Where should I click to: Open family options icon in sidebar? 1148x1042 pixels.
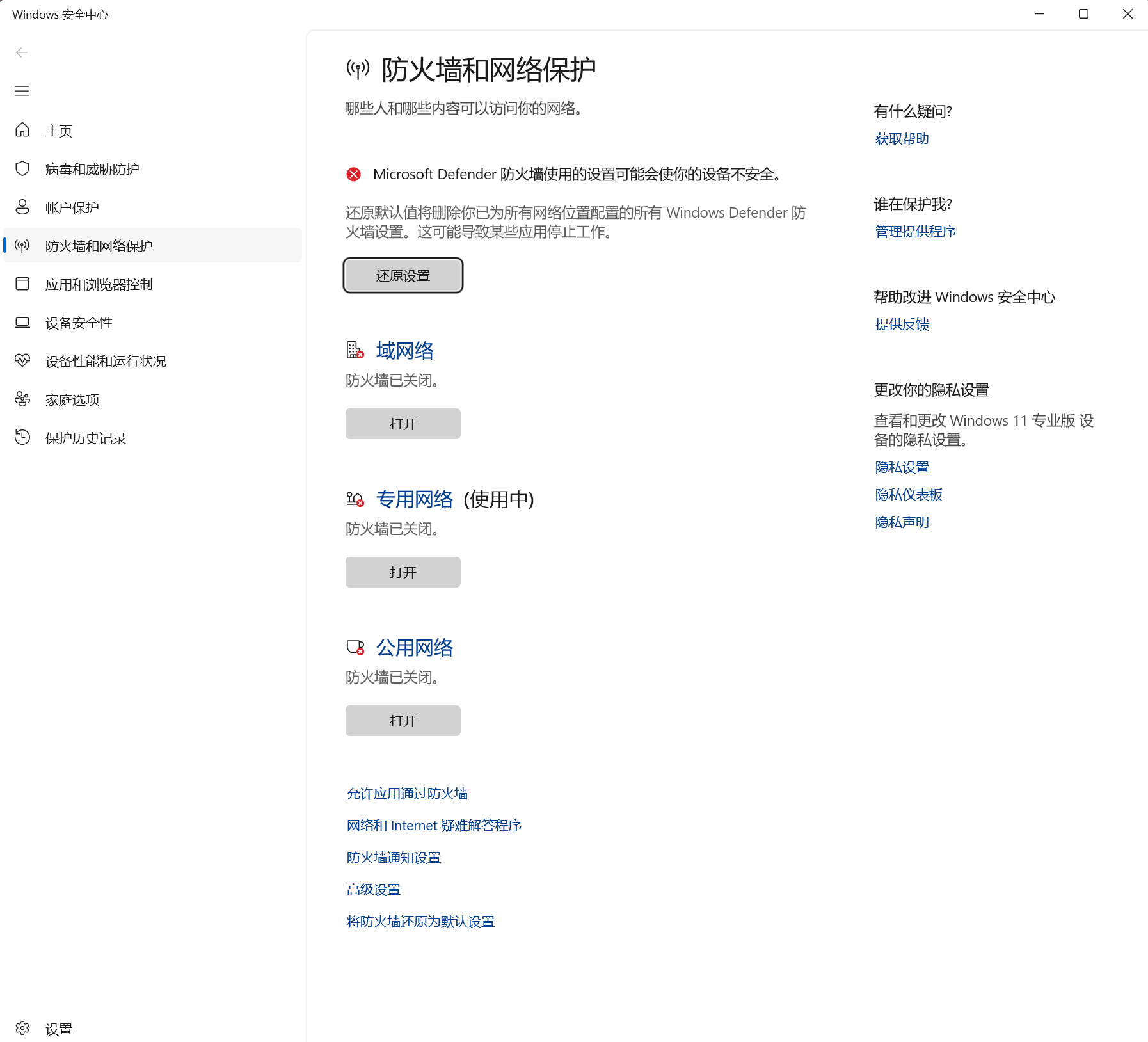pyautogui.click(x=22, y=399)
